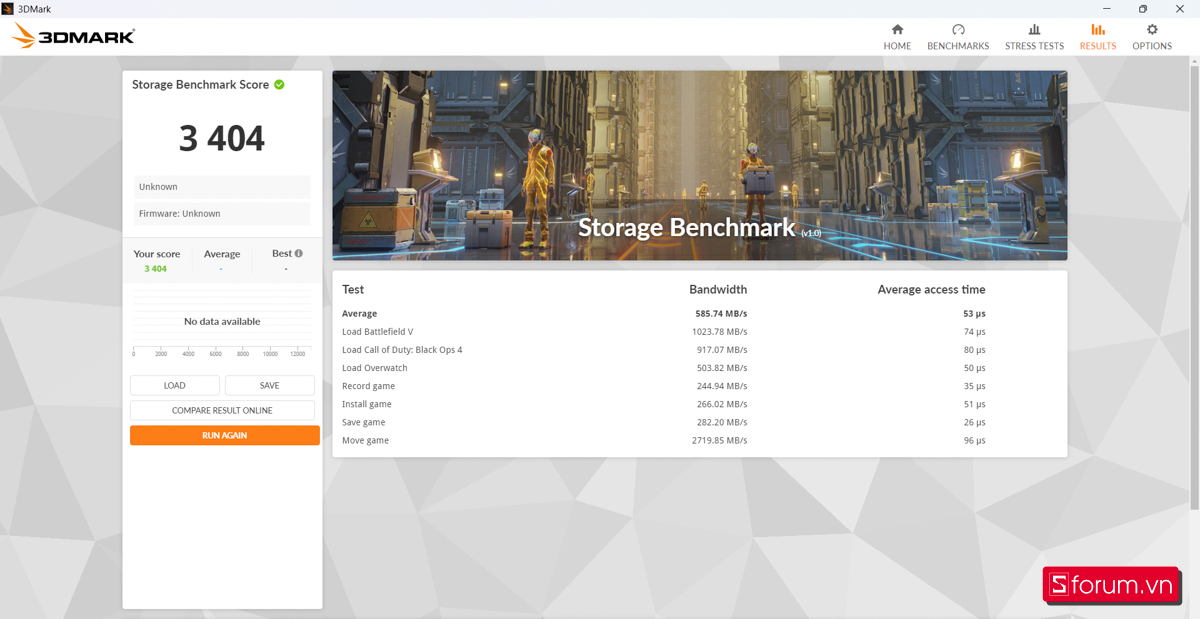Click the 3DMark logo in header

[x=73, y=37]
